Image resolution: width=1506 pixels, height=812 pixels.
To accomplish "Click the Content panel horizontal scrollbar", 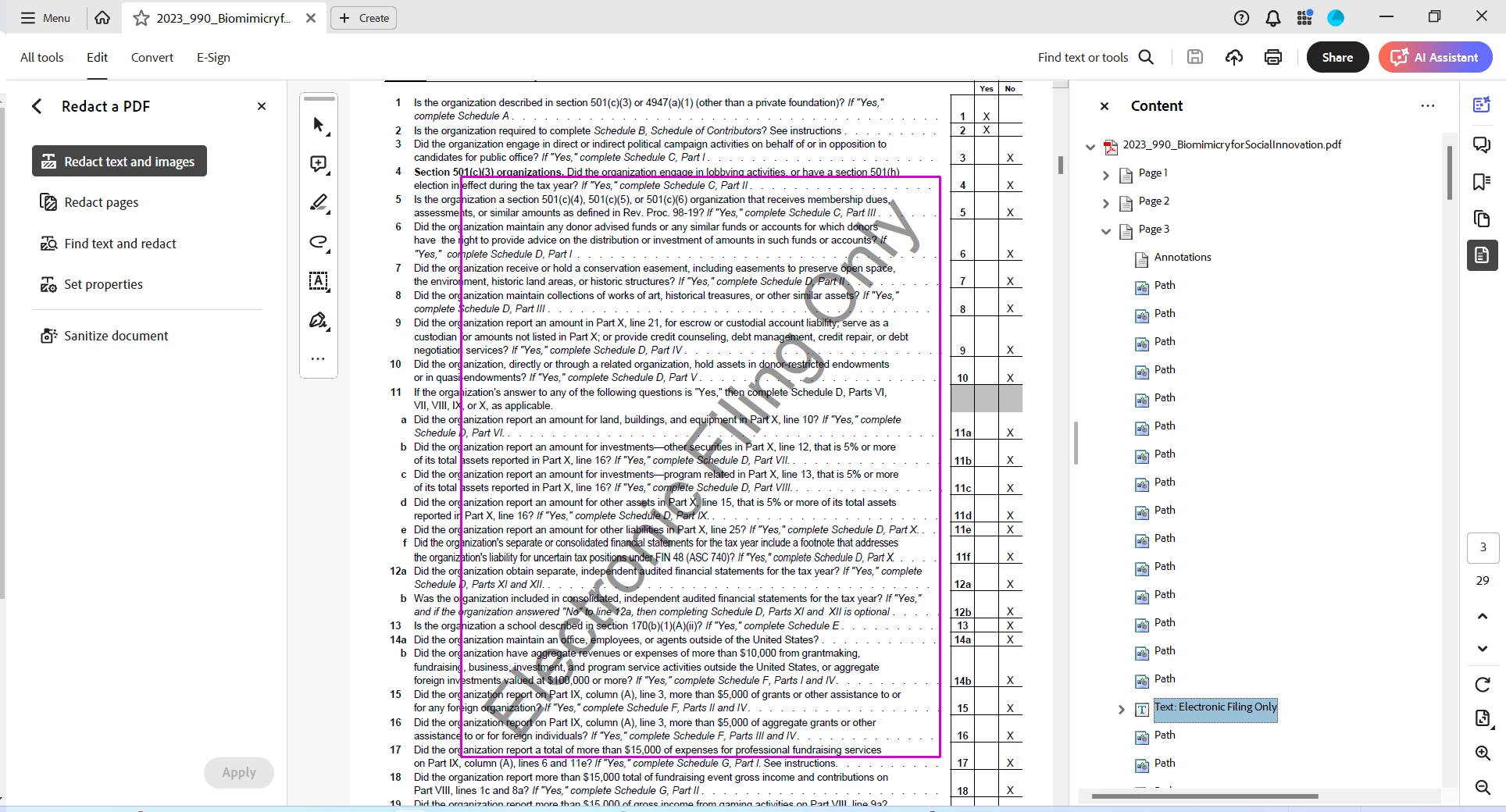I will (x=1204, y=796).
